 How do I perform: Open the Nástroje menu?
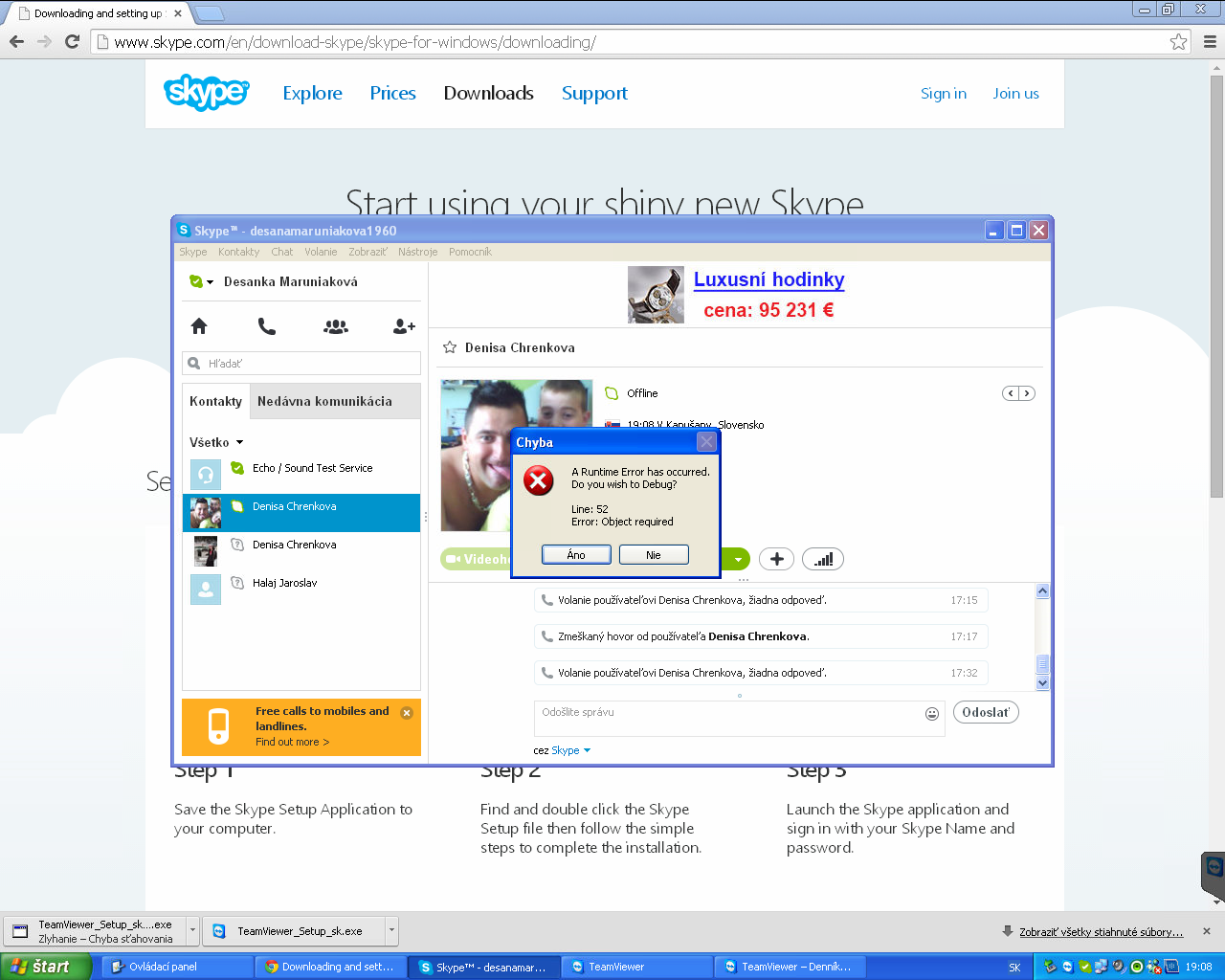(417, 252)
